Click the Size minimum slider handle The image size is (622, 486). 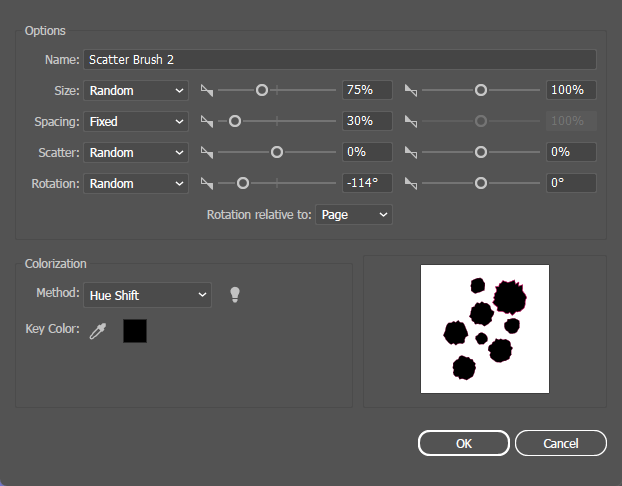point(262,90)
